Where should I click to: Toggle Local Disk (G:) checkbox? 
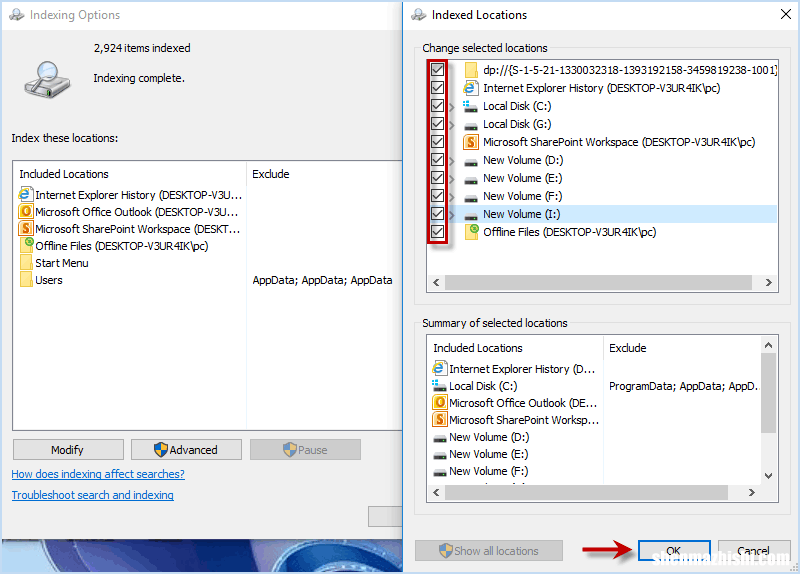(437, 123)
